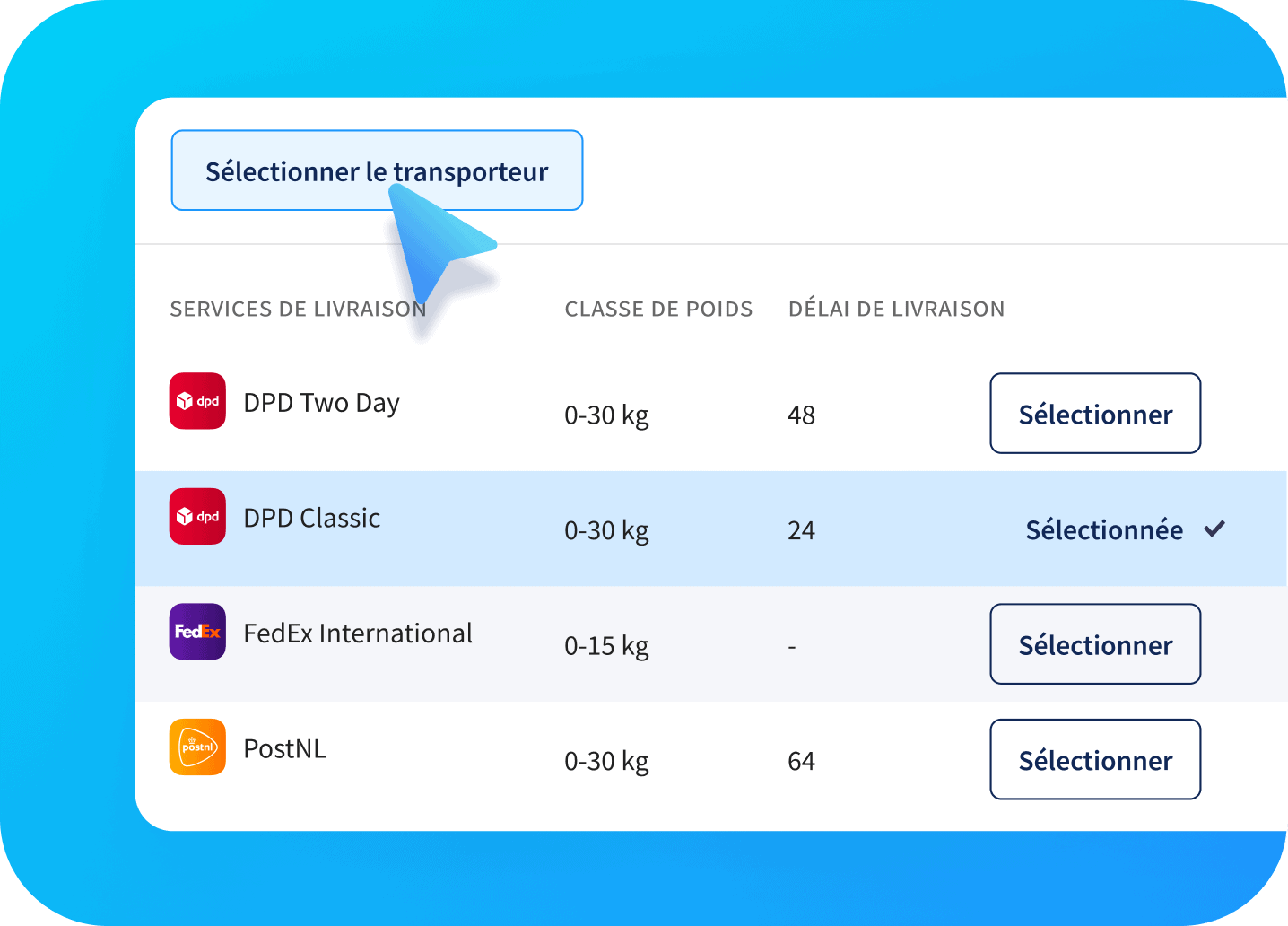Click the DPD Classic carrier logo

197,516
